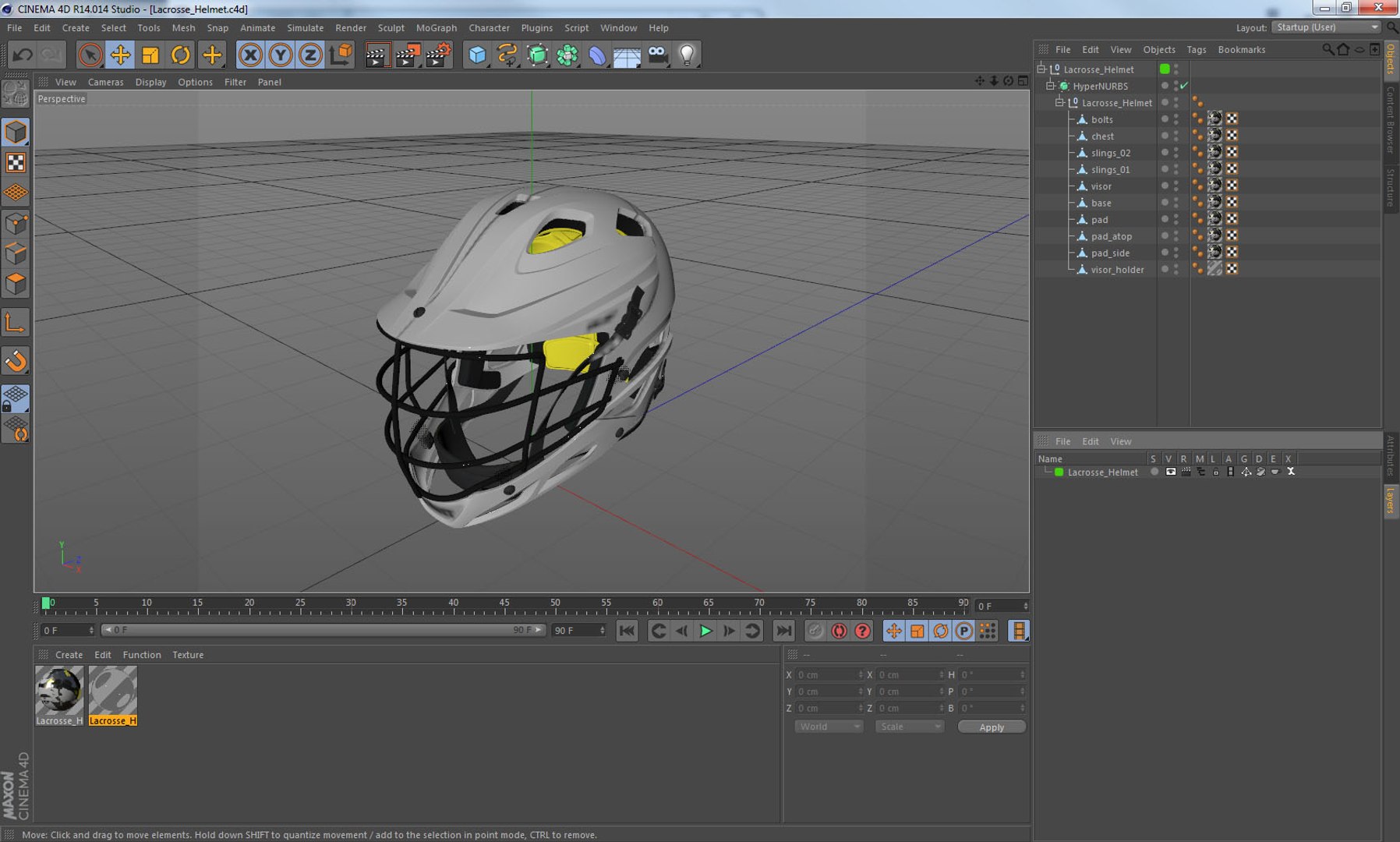The image size is (1400, 842).
Task: Open the World coordinate system dropdown
Action: coord(829,727)
